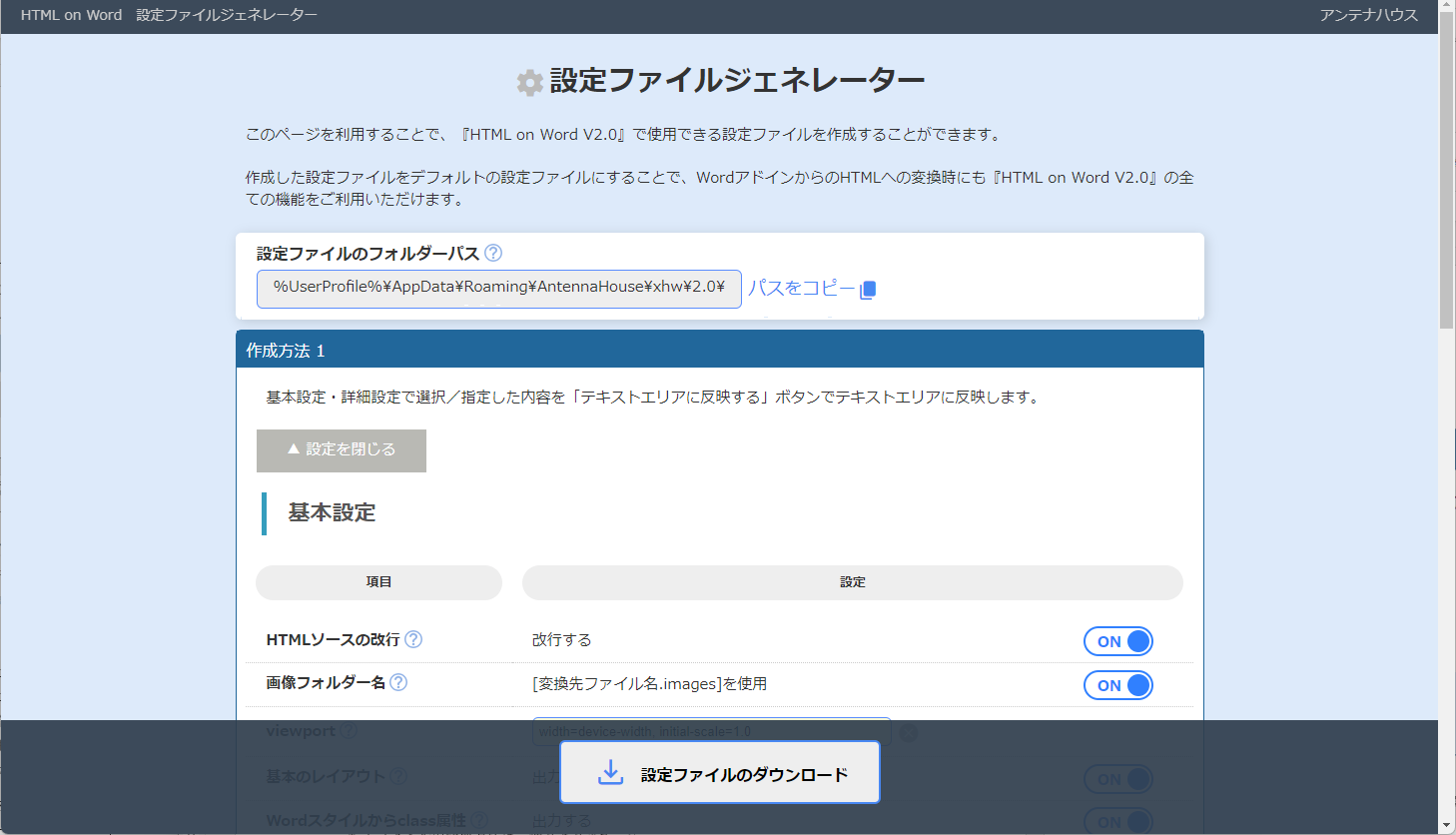Click 設定ファイルのフォルダーパス label

pyautogui.click(x=367, y=253)
